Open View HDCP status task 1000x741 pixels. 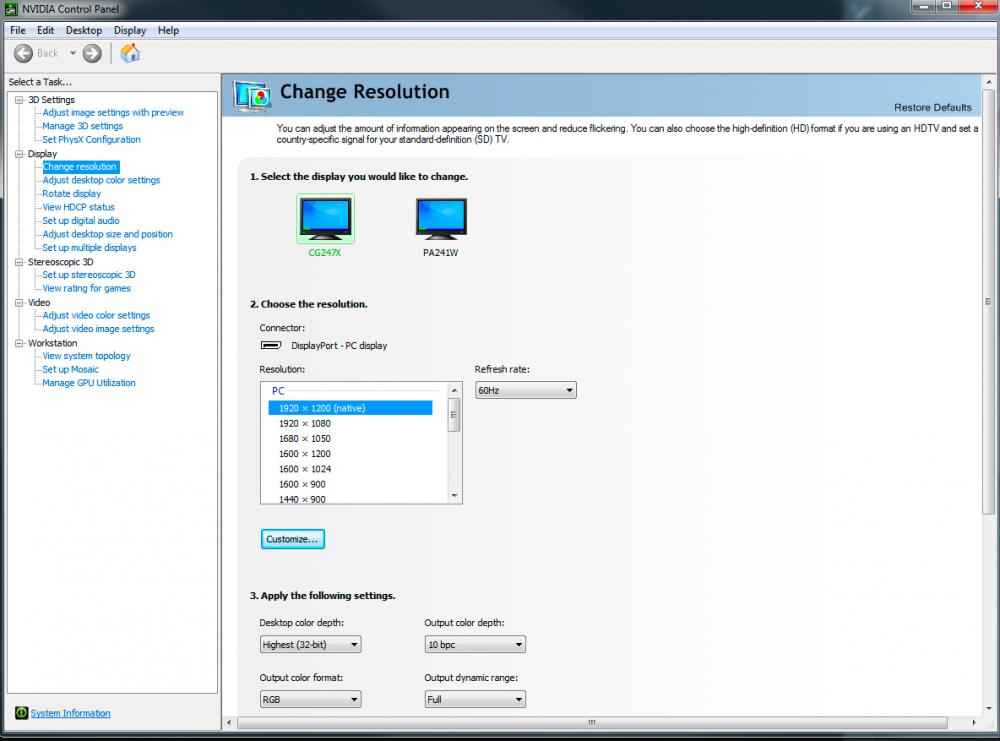78,207
